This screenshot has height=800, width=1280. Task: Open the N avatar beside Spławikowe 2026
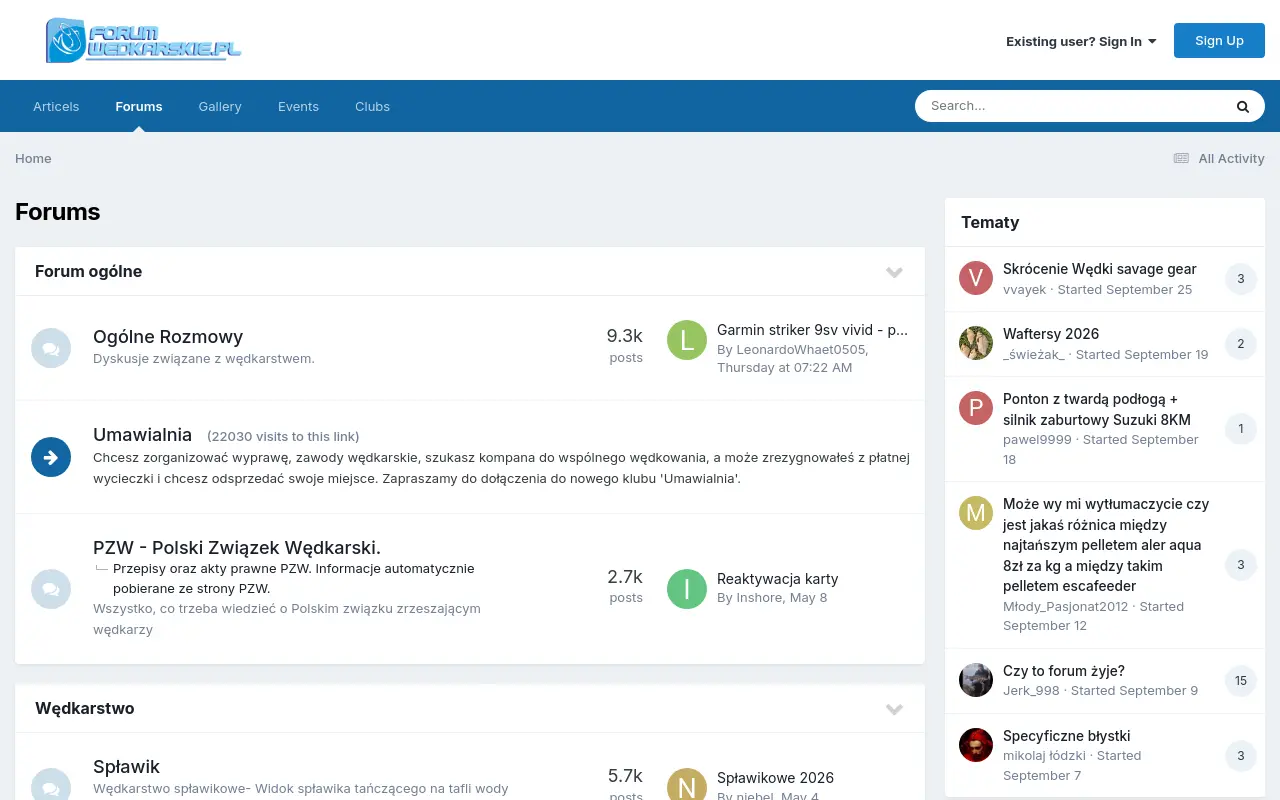tap(687, 786)
